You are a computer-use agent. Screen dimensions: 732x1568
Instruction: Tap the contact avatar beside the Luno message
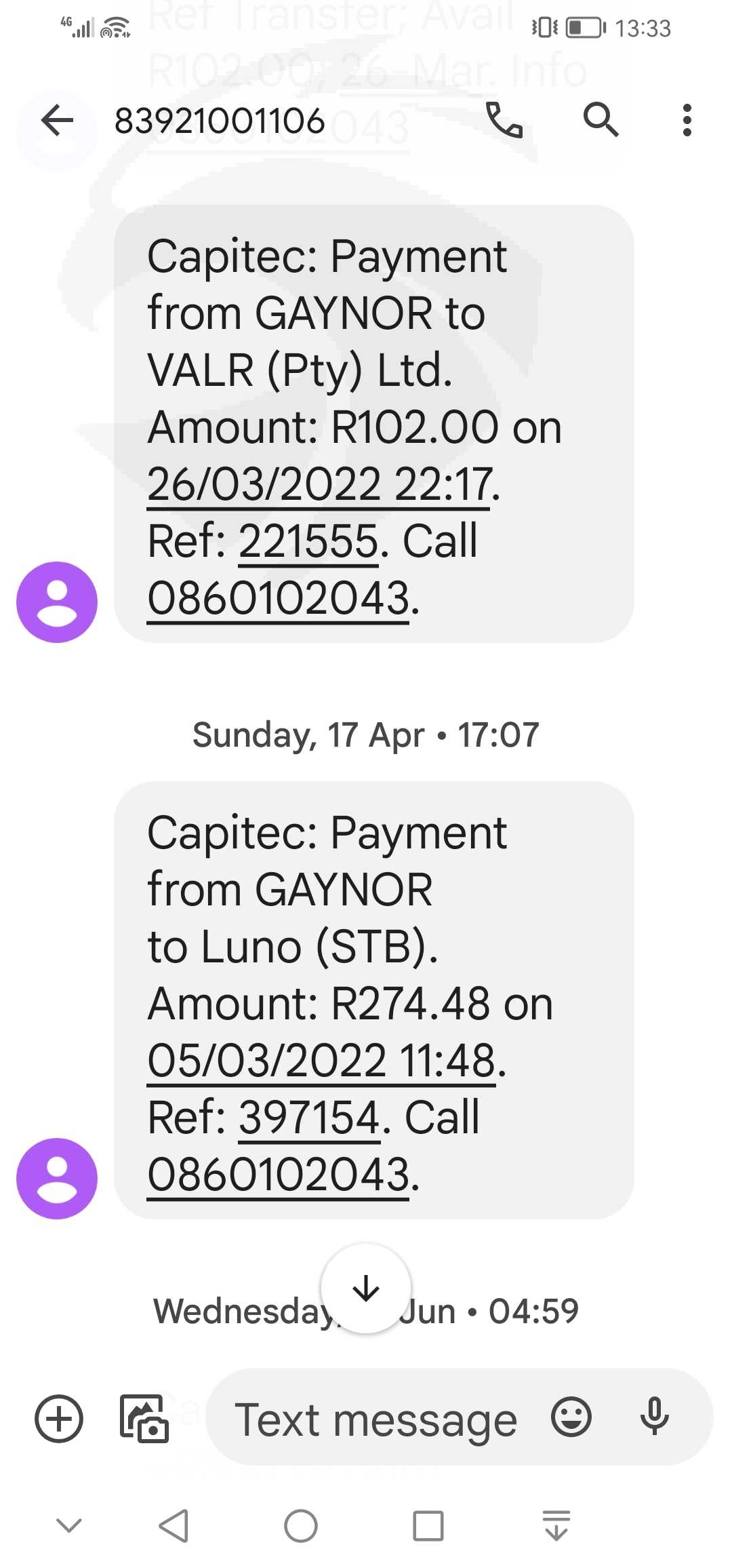(57, 1179)
